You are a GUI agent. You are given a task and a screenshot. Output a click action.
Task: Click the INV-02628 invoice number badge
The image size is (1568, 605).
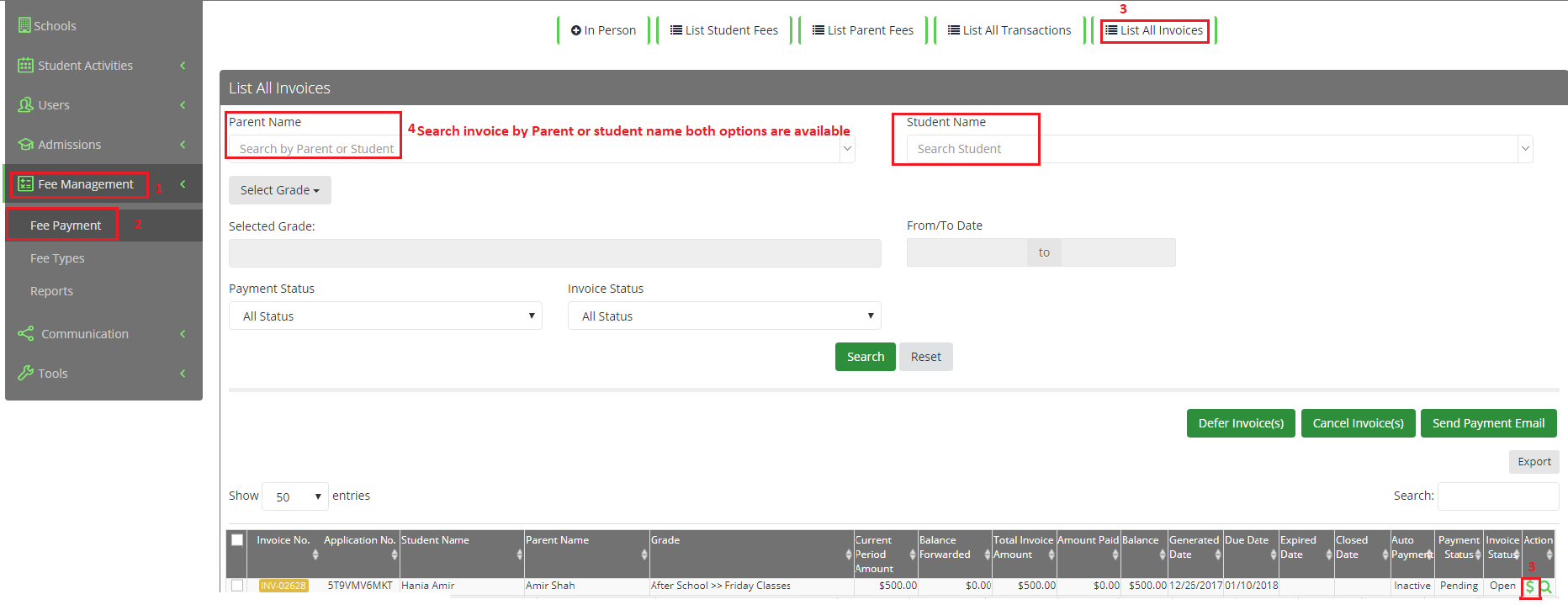click(x=283, y=586)
